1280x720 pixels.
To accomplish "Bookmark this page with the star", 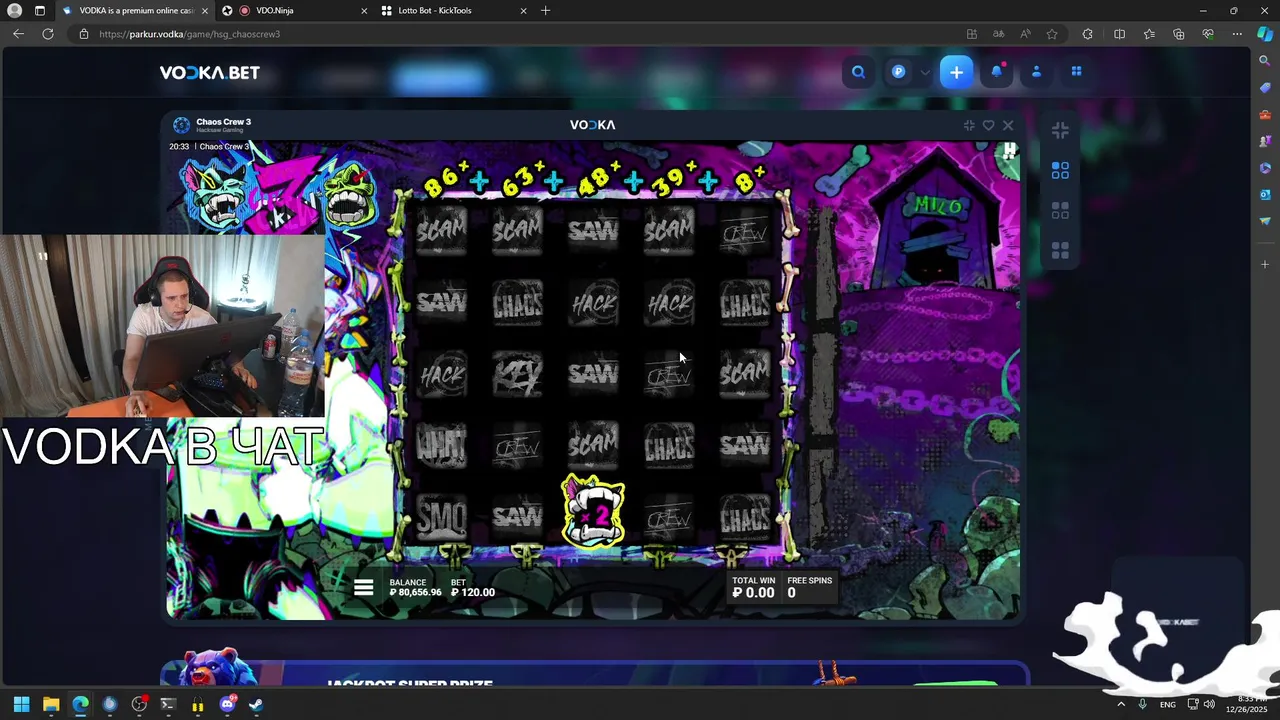I will click(x=1052, y=34).
